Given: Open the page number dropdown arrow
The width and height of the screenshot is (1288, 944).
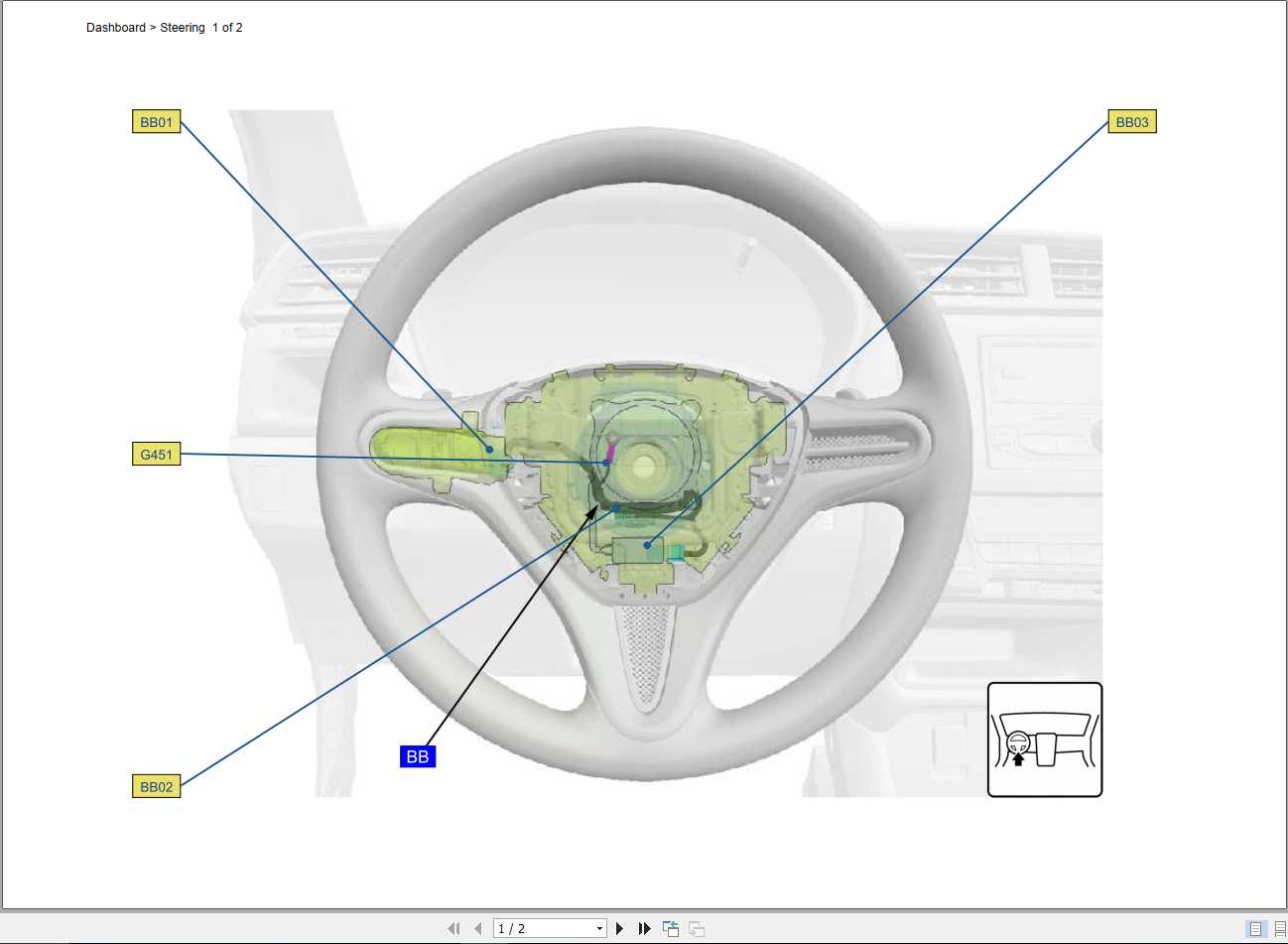Looking at the screenshot, I should coord(599,929).
